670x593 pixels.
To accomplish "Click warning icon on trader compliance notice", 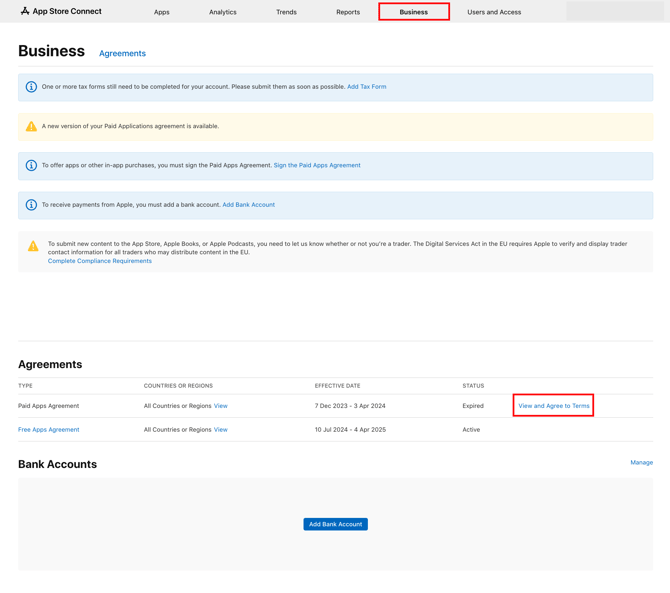I will click(x=33, y=246).
